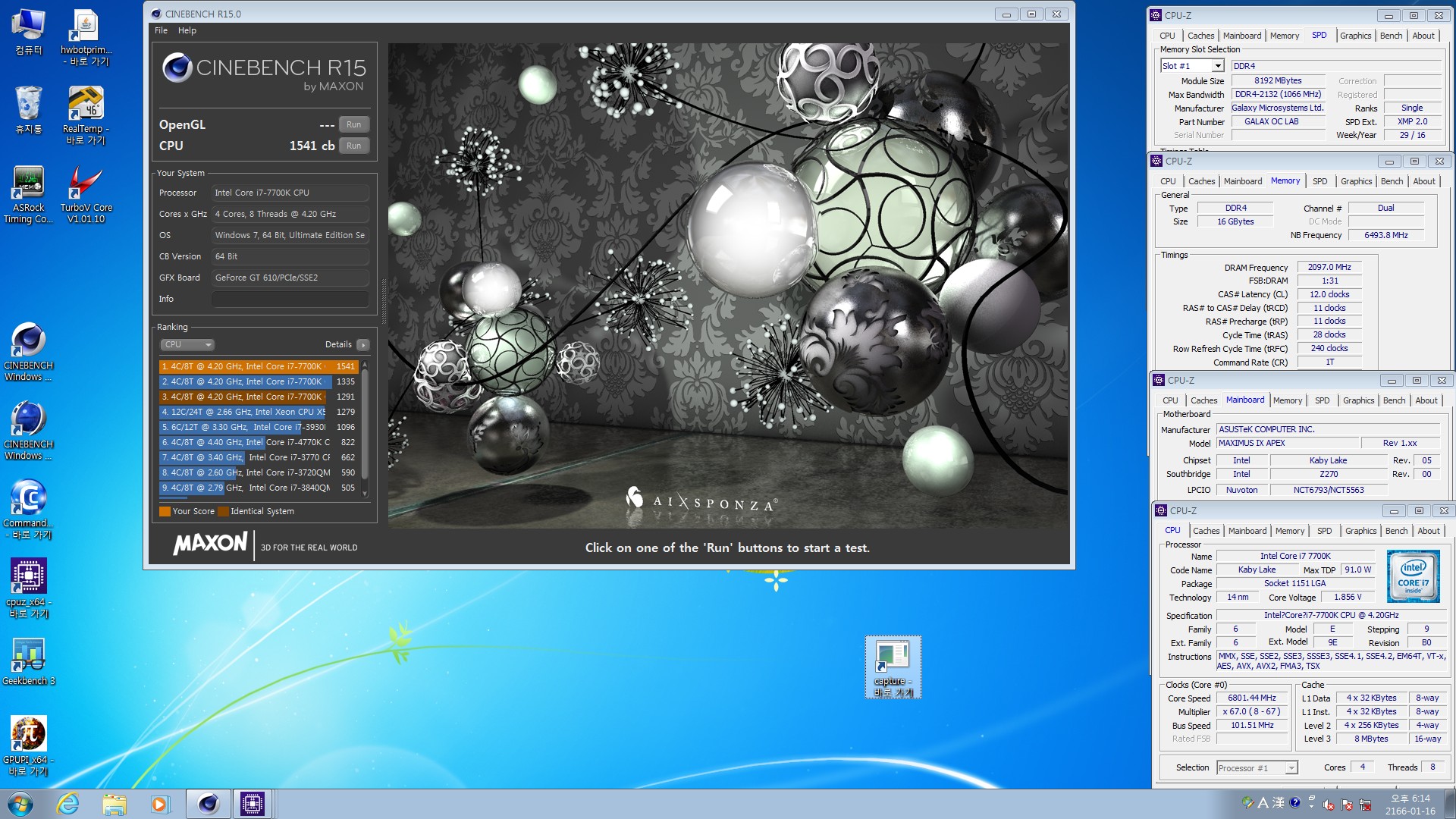The height and width of the screenshot is (819, 1456).
Task: Select ranking entry 2 with score 1335
Action: tap(258, 381)
